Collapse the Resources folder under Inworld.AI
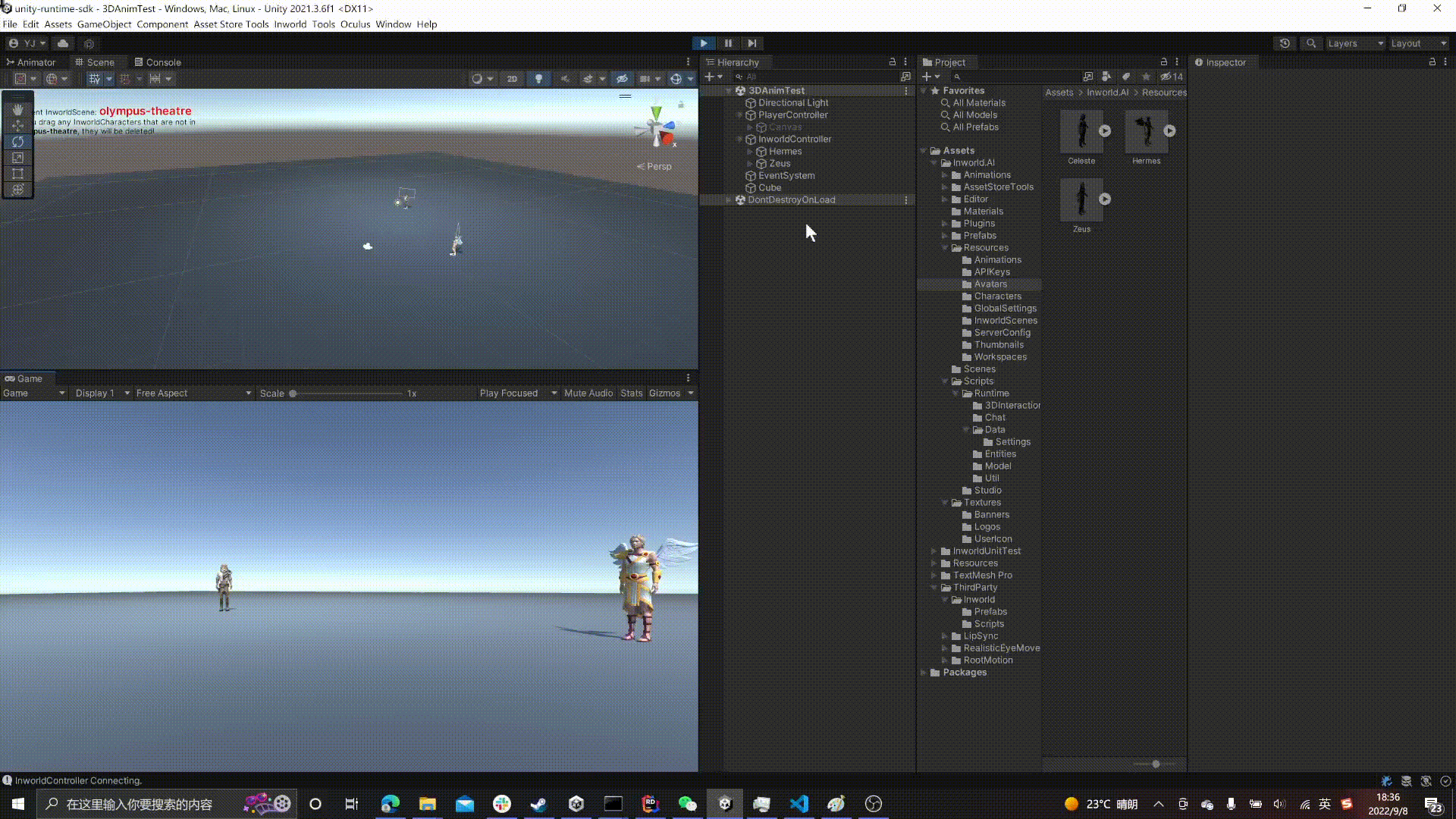1456x819 pixels. pos(945,248)
